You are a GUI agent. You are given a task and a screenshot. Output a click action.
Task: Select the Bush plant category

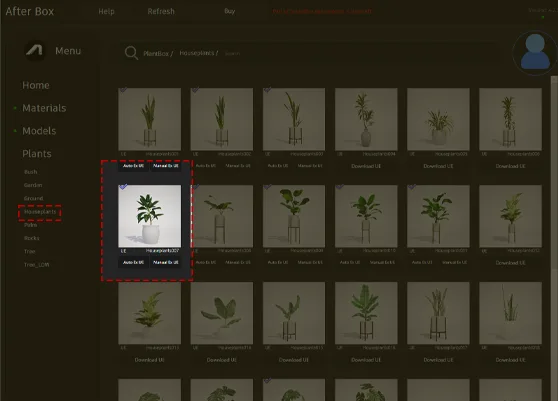pos(31,172)
